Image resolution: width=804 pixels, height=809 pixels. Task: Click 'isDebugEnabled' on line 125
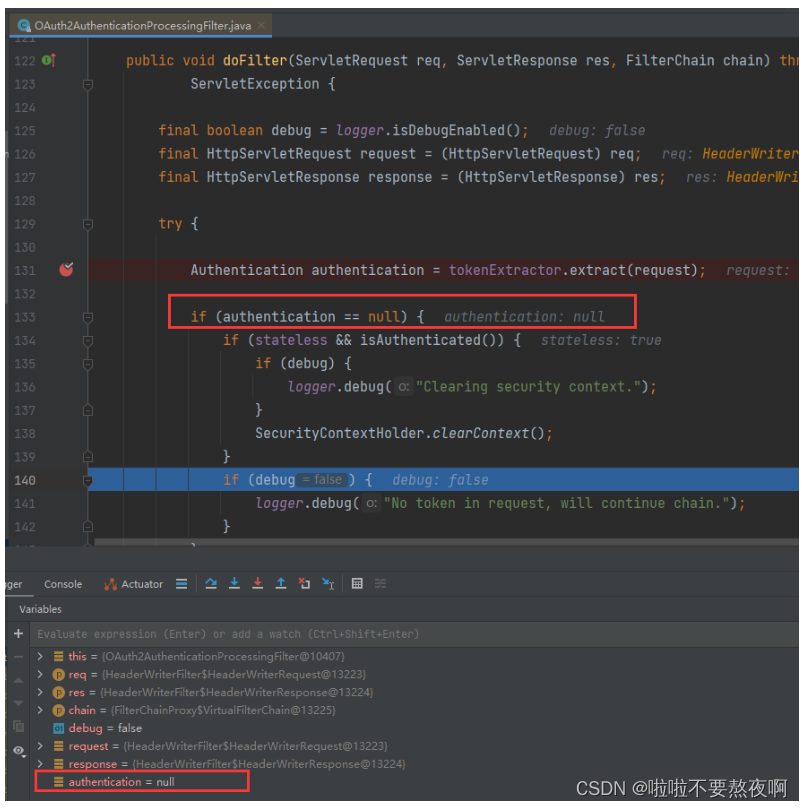click(x=448, y=130)
